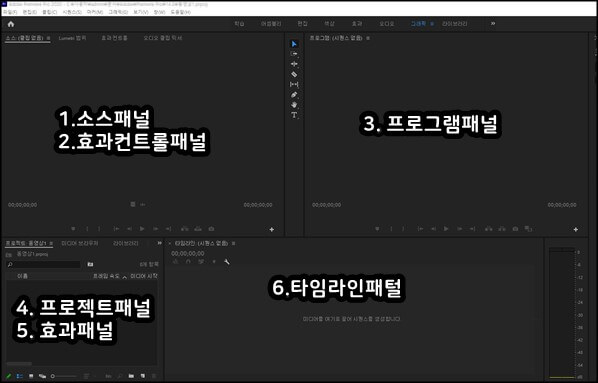Image resolution: width=598 pixels, height=383 pixels.
Task: Add marker in the Source monitor
Action: (73, 229)
